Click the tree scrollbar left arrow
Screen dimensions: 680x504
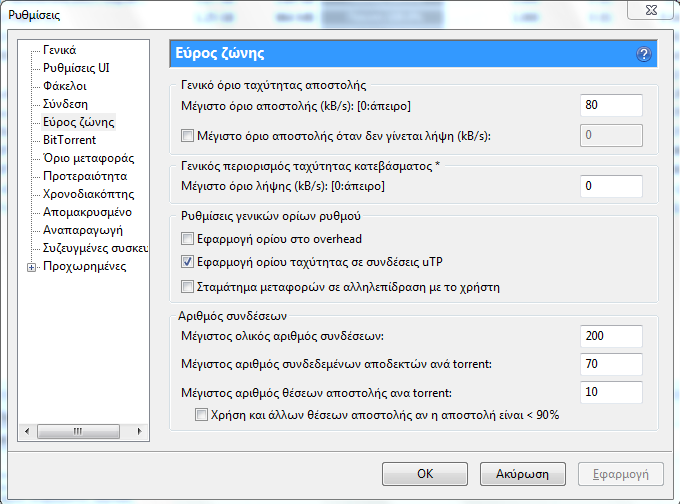[27, 431]
